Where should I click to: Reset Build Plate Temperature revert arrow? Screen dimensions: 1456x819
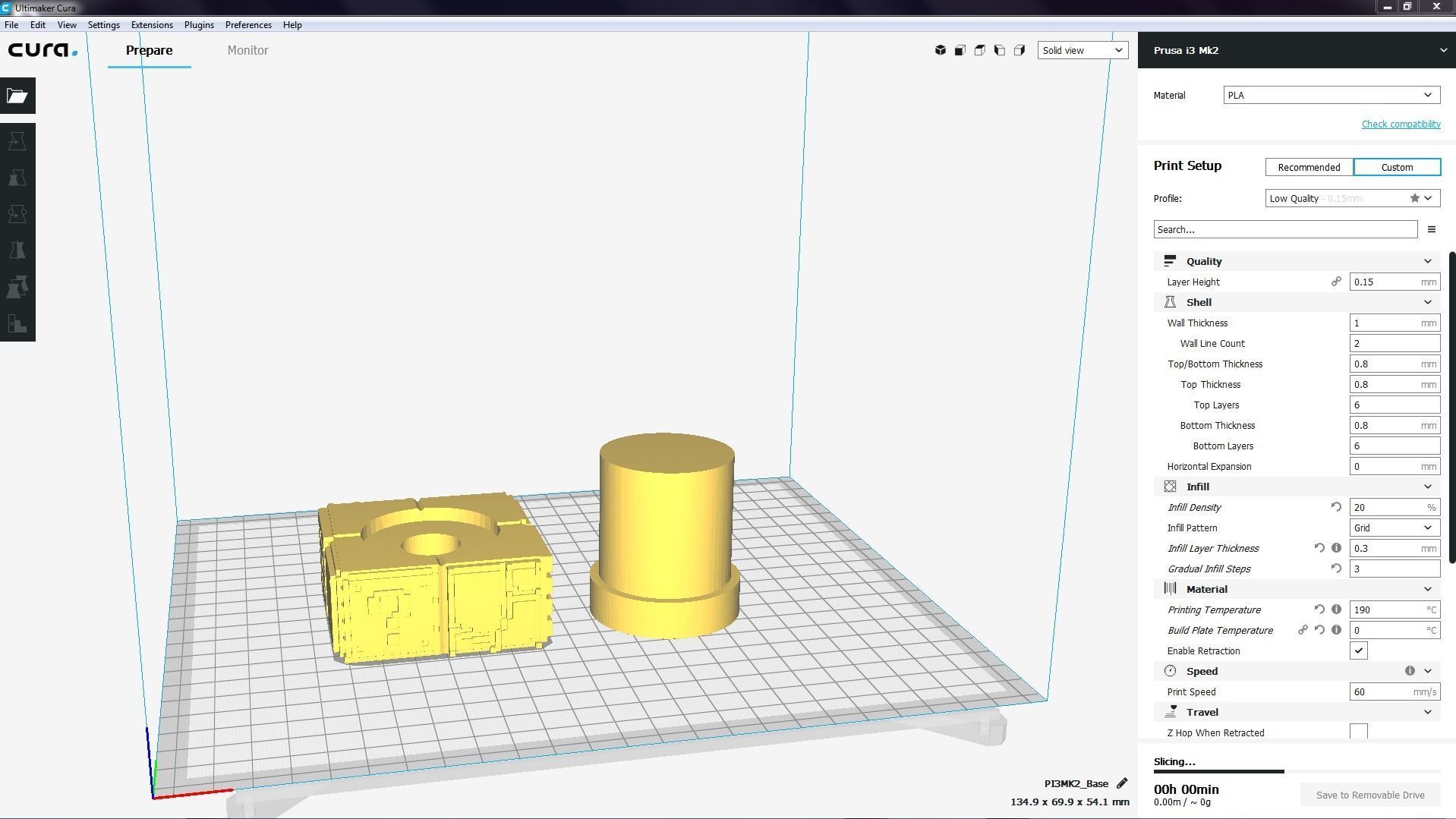coord(1319,630)
